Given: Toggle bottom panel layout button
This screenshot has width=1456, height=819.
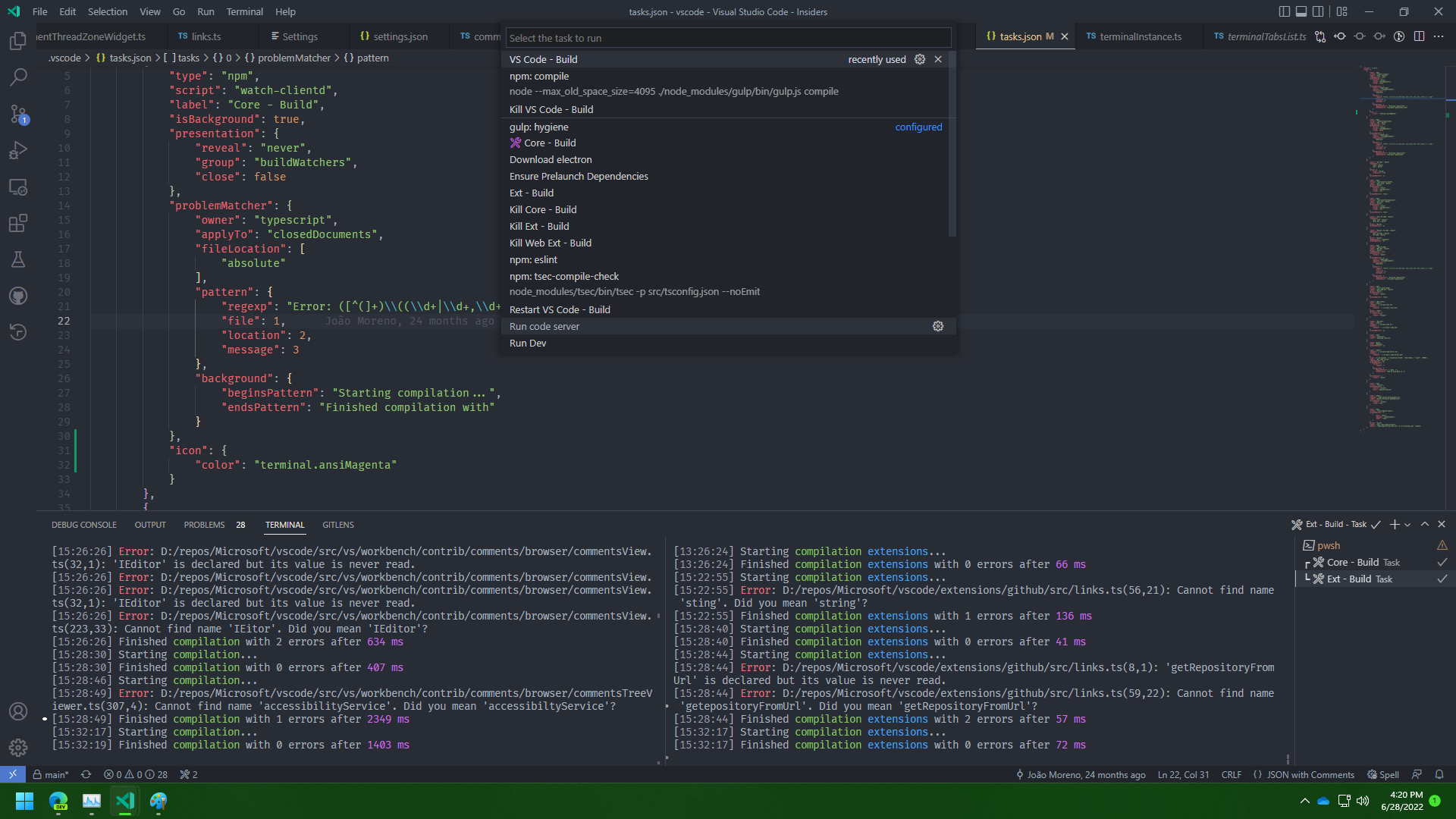Looking at the screenshot, I should pos(1301,11).
